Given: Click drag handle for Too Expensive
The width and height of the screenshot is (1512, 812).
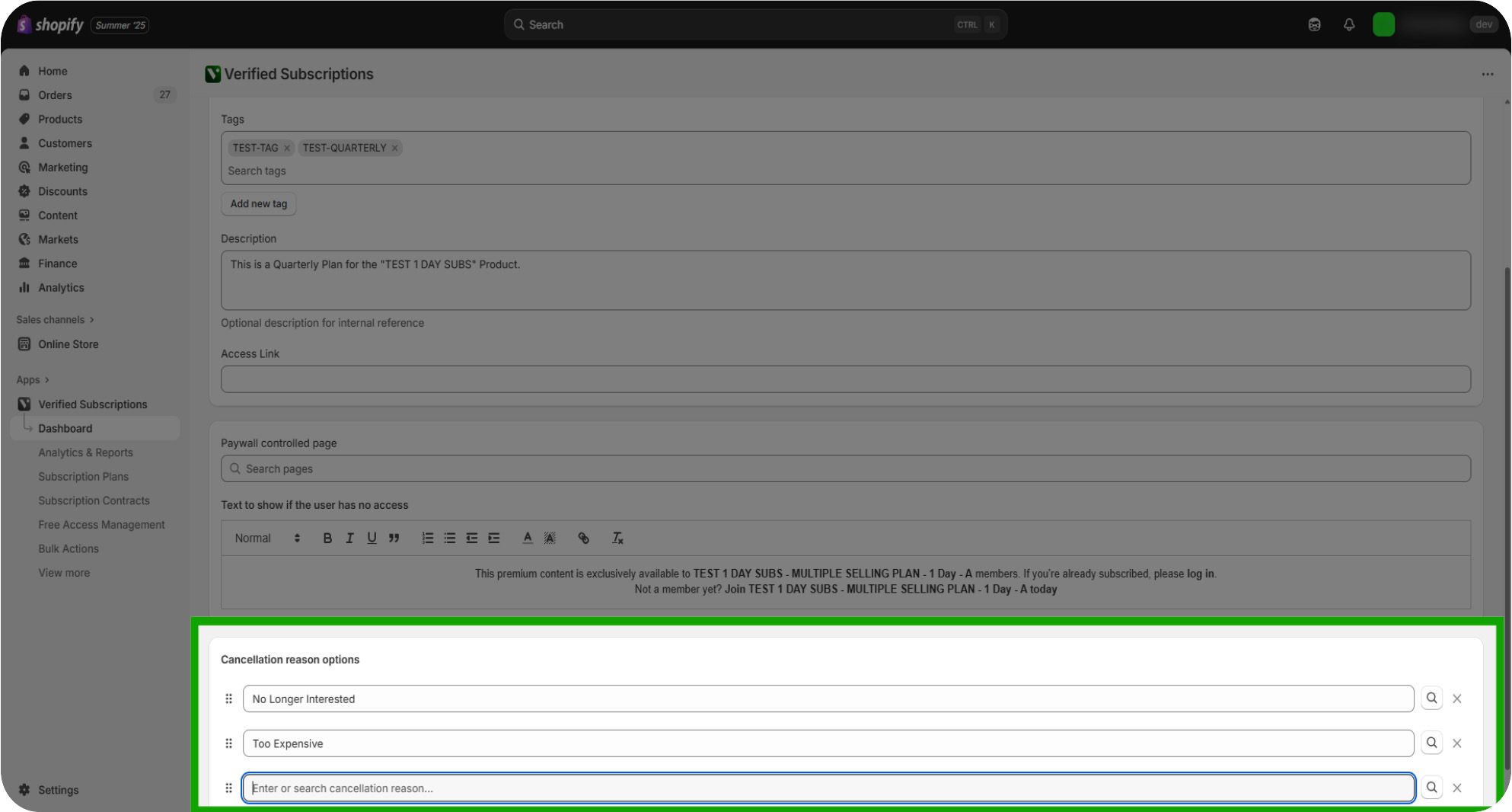Looking at the screenshot, I should coord(228,743).
